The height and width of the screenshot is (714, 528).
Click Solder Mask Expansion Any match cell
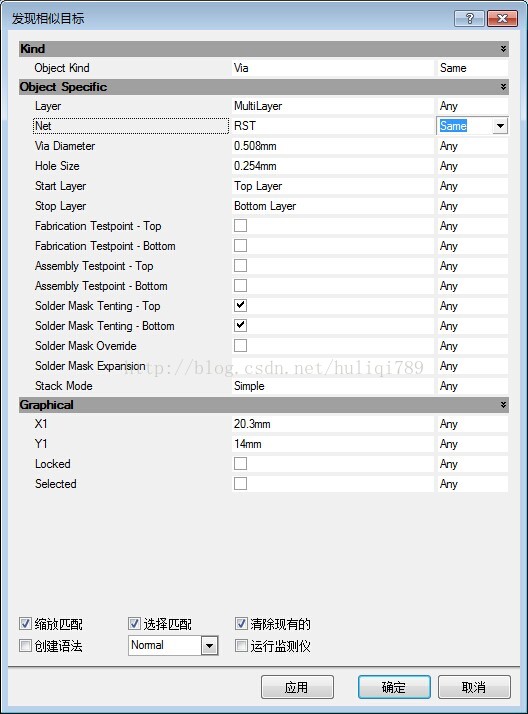click(472, 366)
